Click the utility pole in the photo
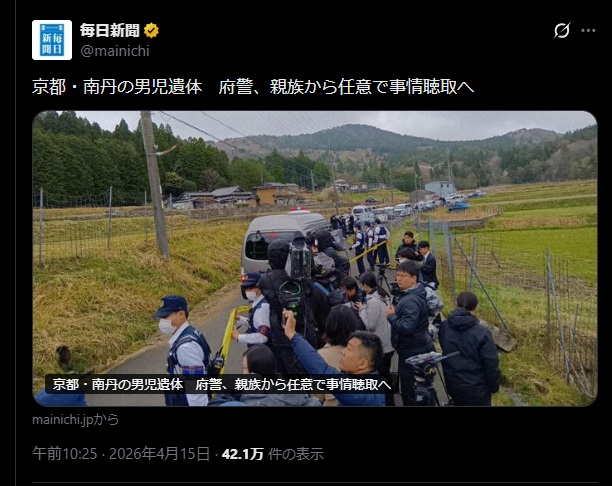 click(x=155, y=183)
